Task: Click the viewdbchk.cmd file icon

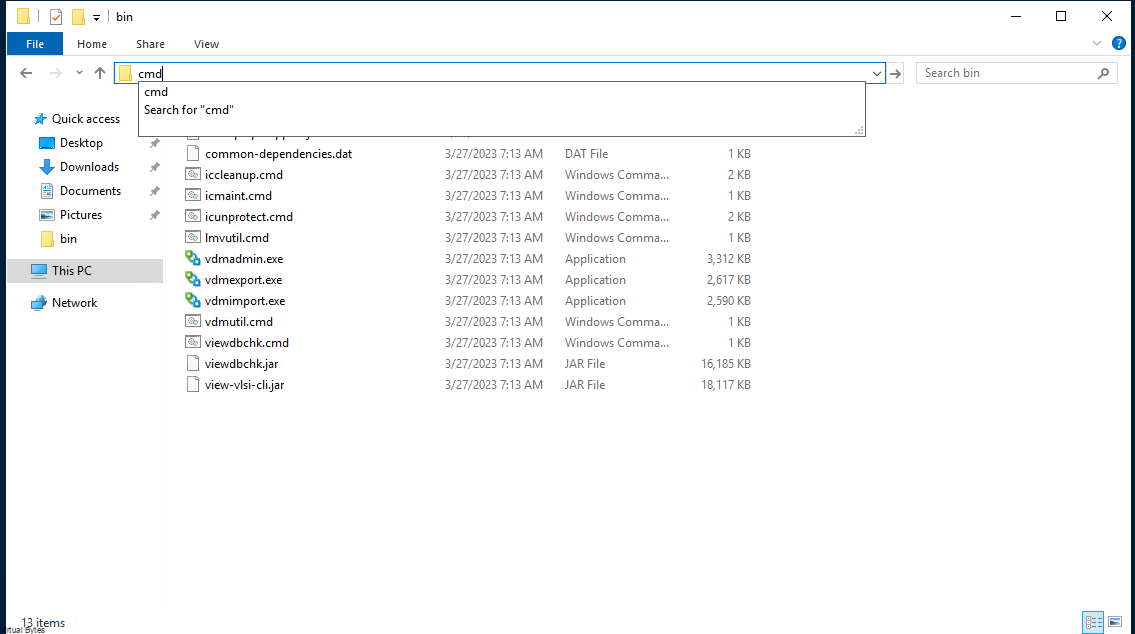Action: click(192, 342)
